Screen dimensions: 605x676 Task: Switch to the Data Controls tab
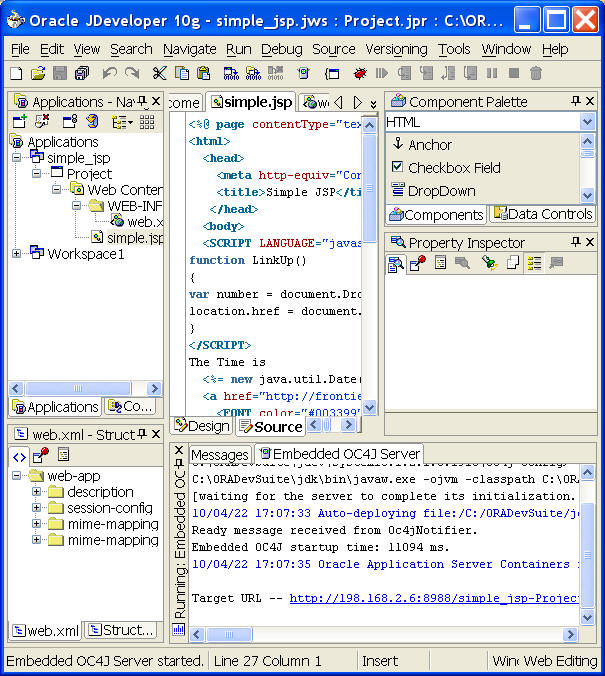pyautogui.click(x=543, y=214)
